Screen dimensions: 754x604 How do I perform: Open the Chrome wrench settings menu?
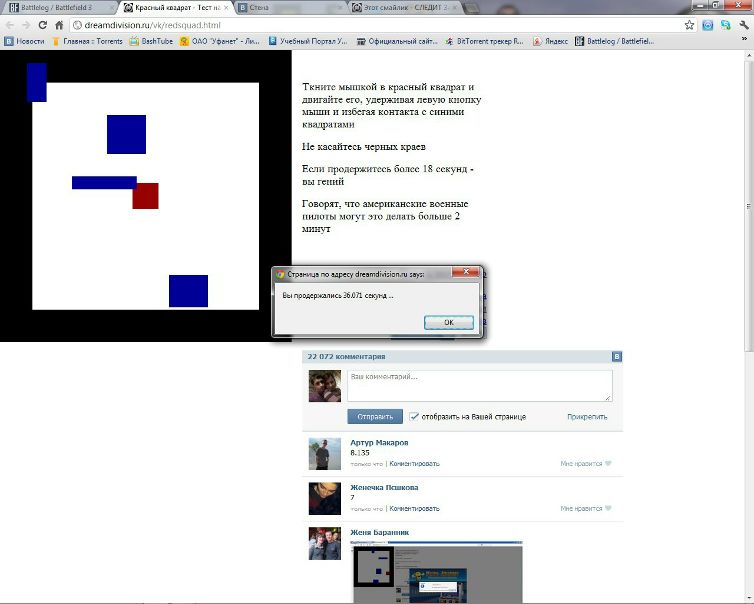[x=741, y=25]
